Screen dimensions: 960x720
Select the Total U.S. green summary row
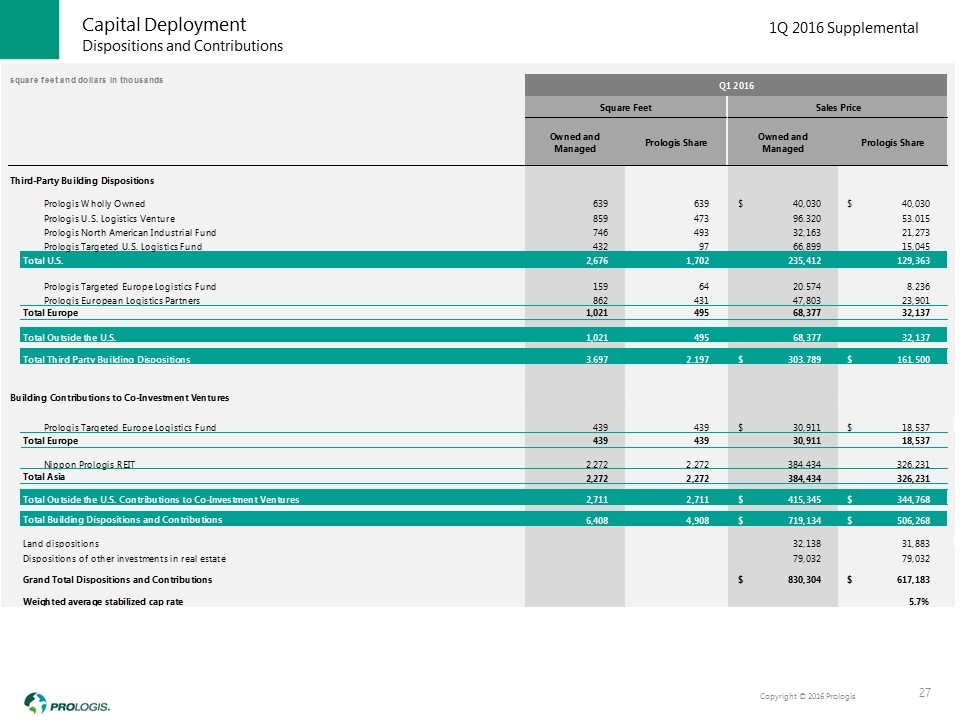tap(478, 259)
